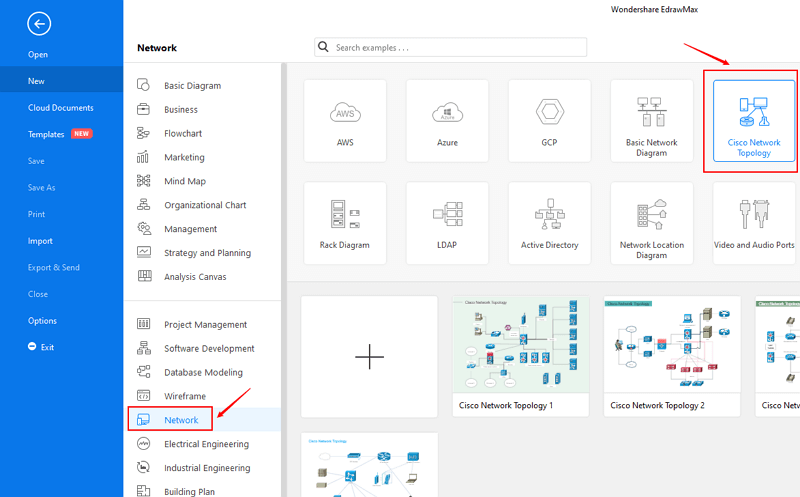Click the Project Management icon

tap(143, 324)
